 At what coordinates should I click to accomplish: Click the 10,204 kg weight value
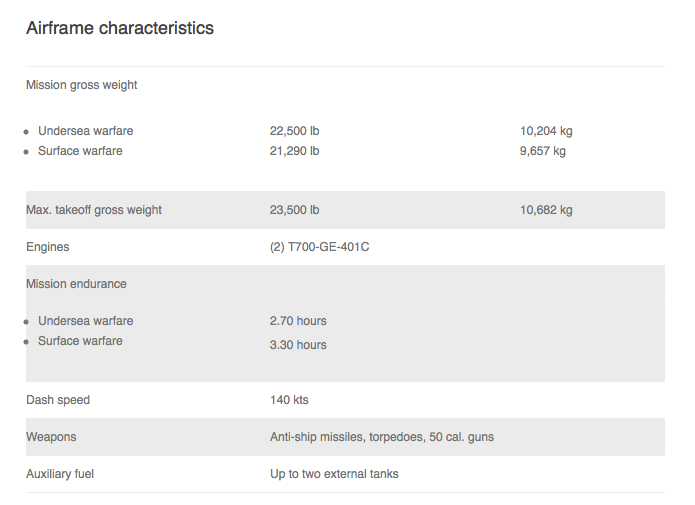pos(546,131)
